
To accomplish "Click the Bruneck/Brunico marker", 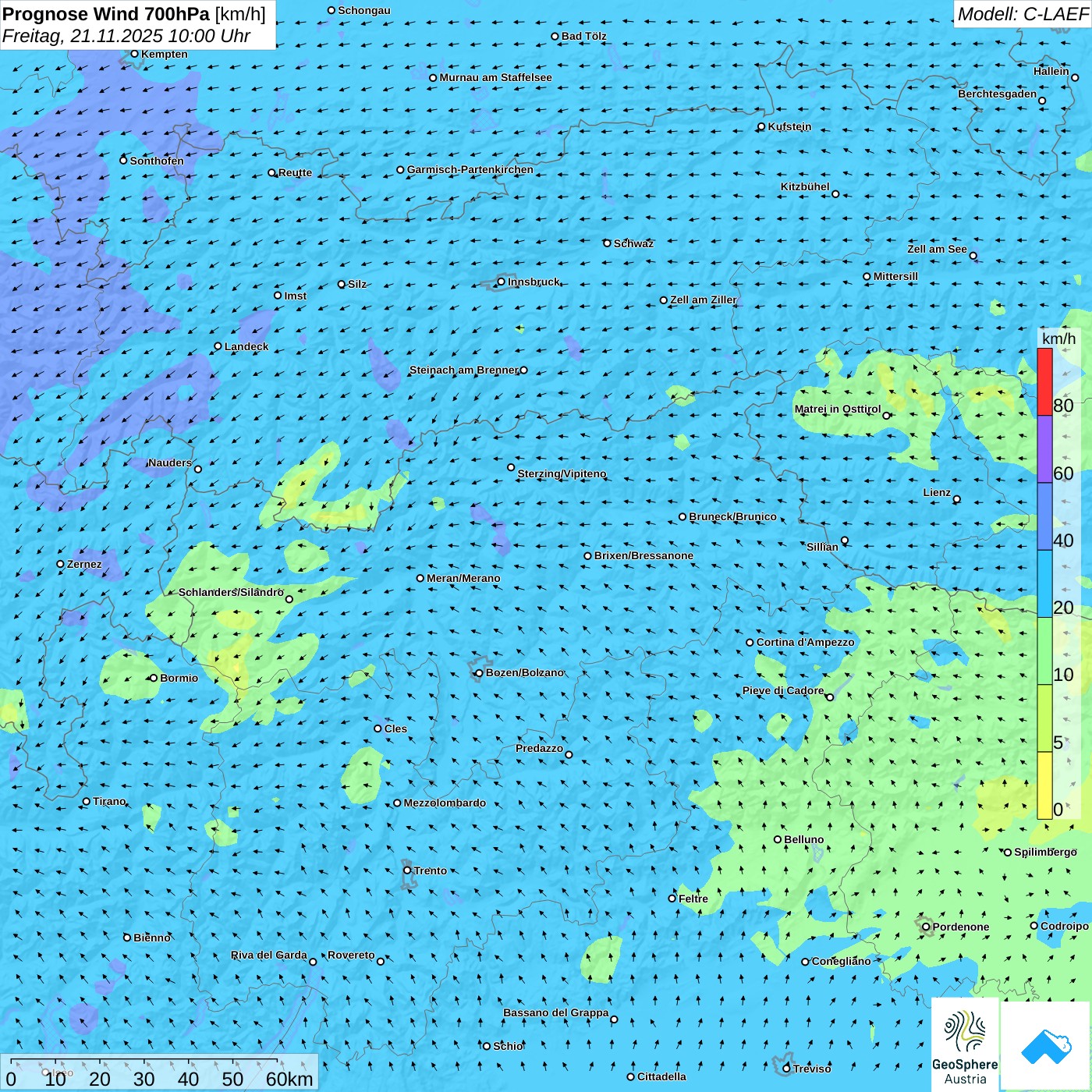I will (682, 516).
